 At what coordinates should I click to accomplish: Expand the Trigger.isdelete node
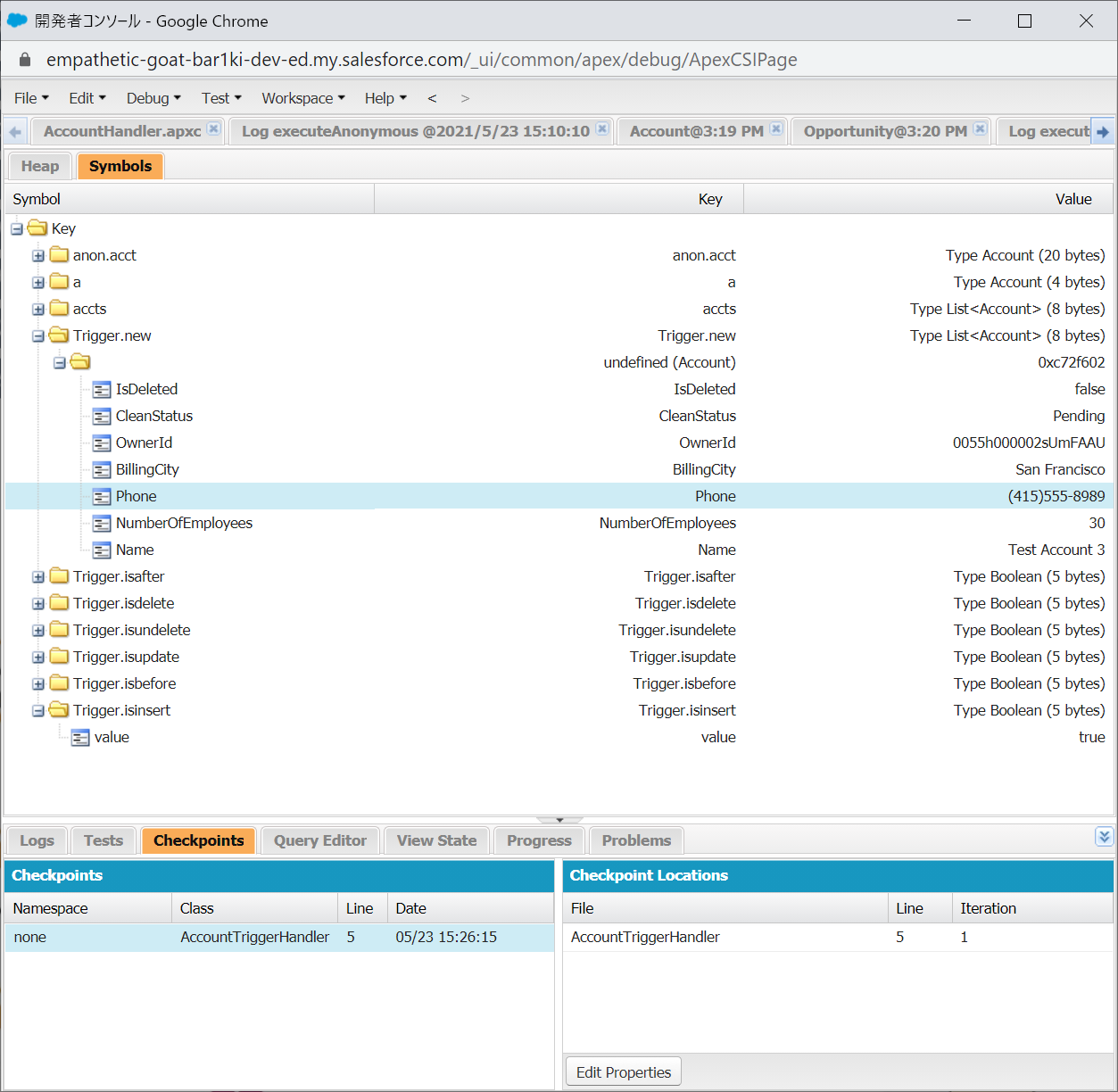click(38, 604)
